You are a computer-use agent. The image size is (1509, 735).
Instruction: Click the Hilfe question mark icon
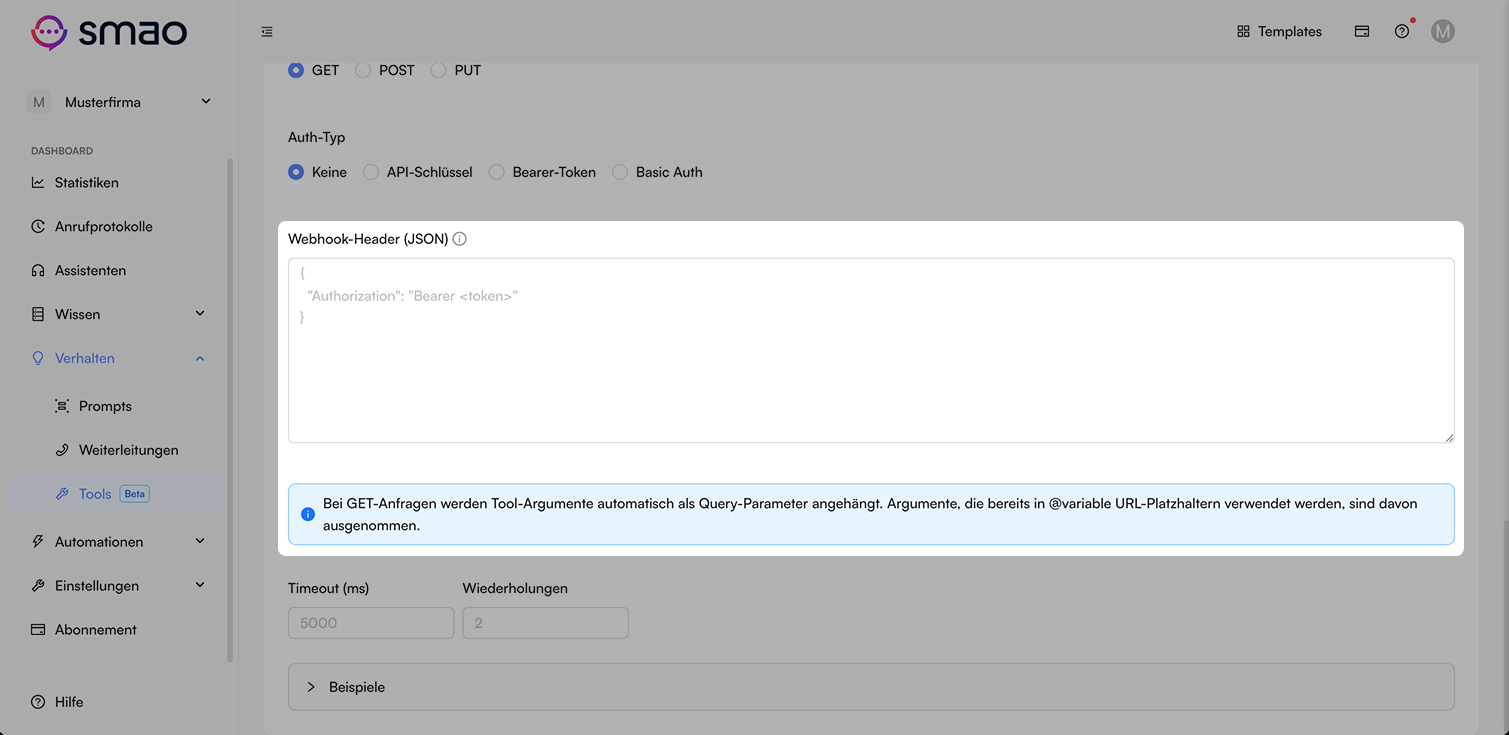tap(38, 702)
